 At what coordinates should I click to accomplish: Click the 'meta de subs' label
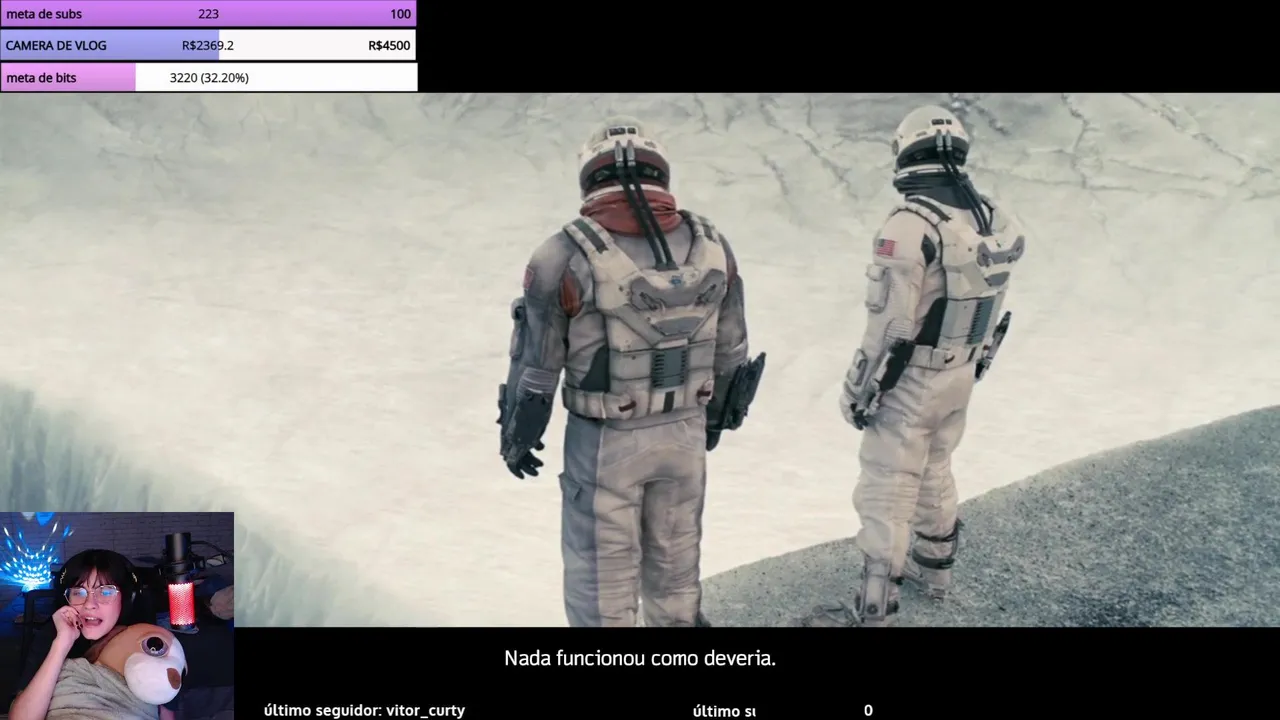(44, 14)
